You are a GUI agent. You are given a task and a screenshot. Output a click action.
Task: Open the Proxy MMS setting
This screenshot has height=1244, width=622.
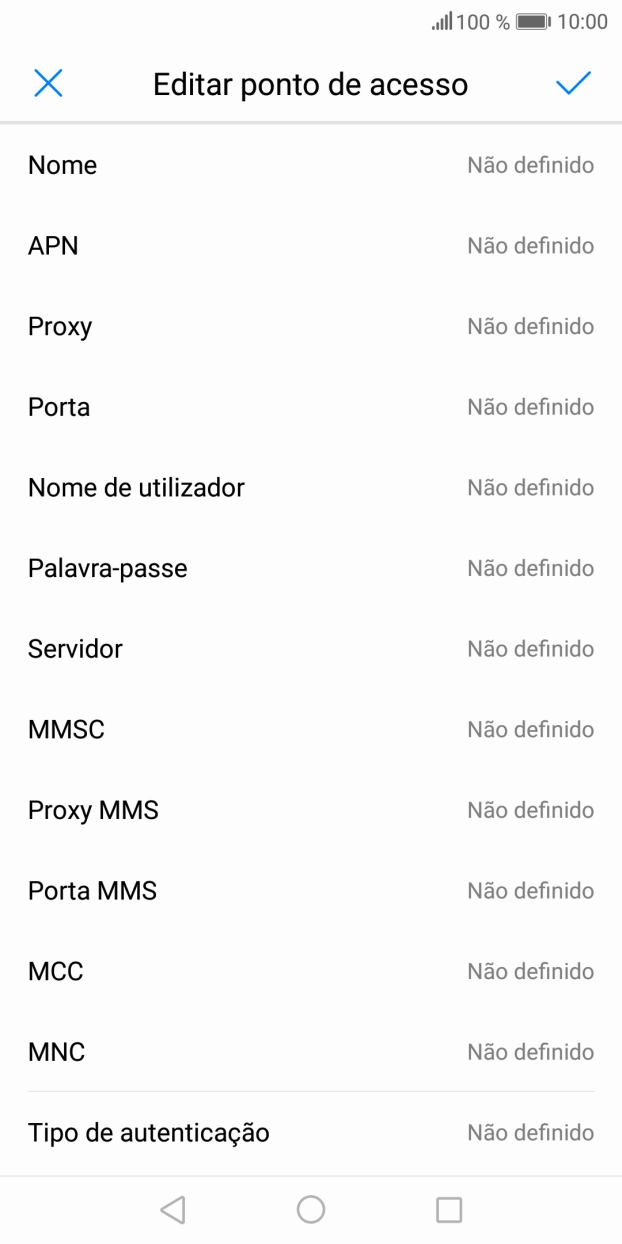(311, 810)
